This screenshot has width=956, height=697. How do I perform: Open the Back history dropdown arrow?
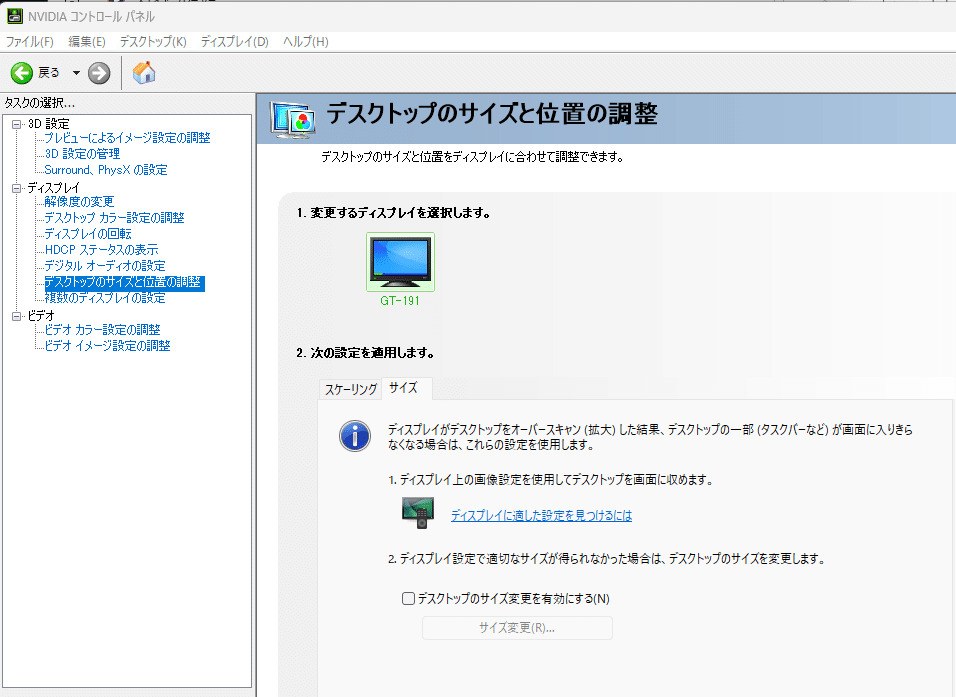tap(76, 73)
